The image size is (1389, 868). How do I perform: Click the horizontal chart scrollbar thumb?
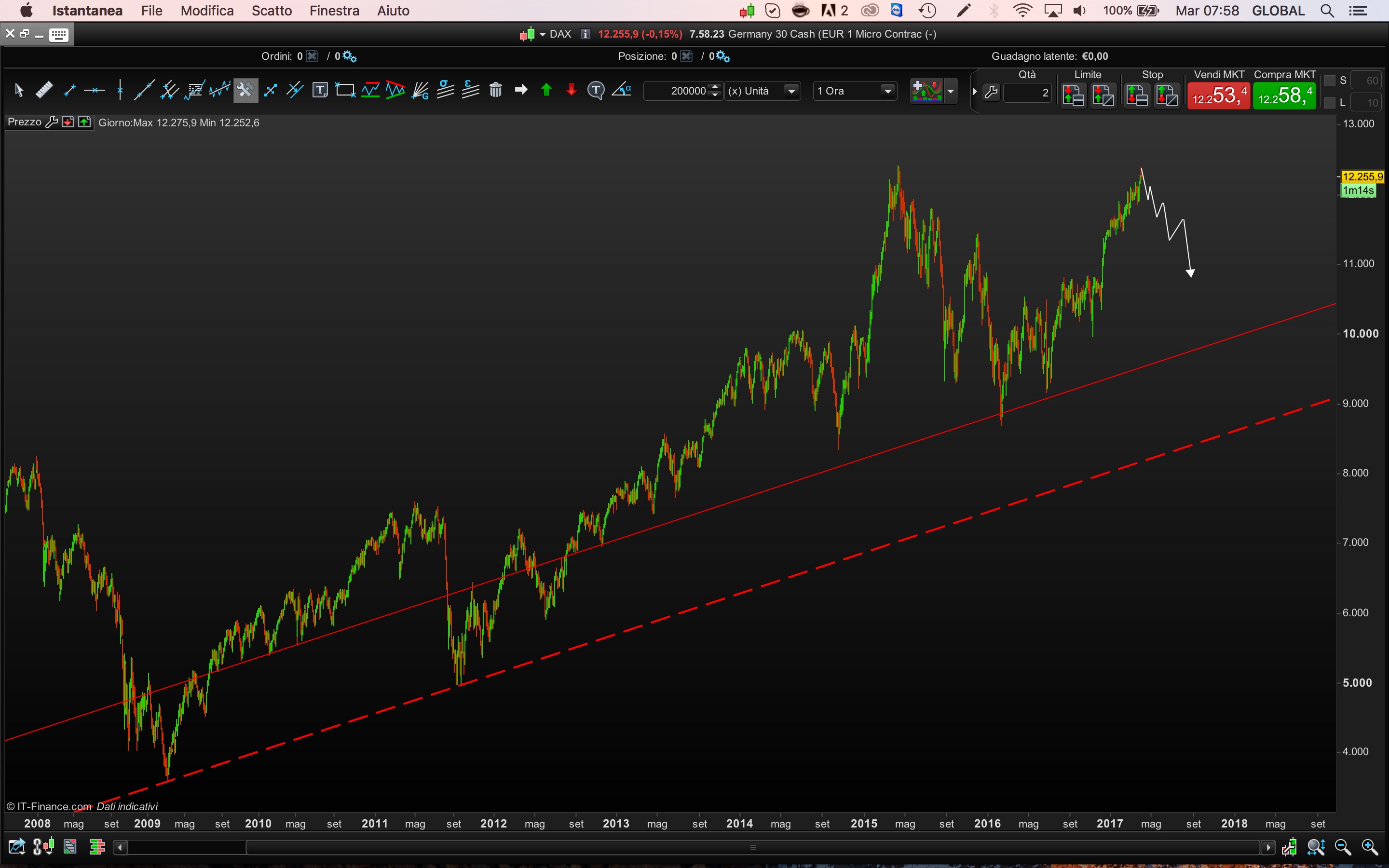click(753, 847)
